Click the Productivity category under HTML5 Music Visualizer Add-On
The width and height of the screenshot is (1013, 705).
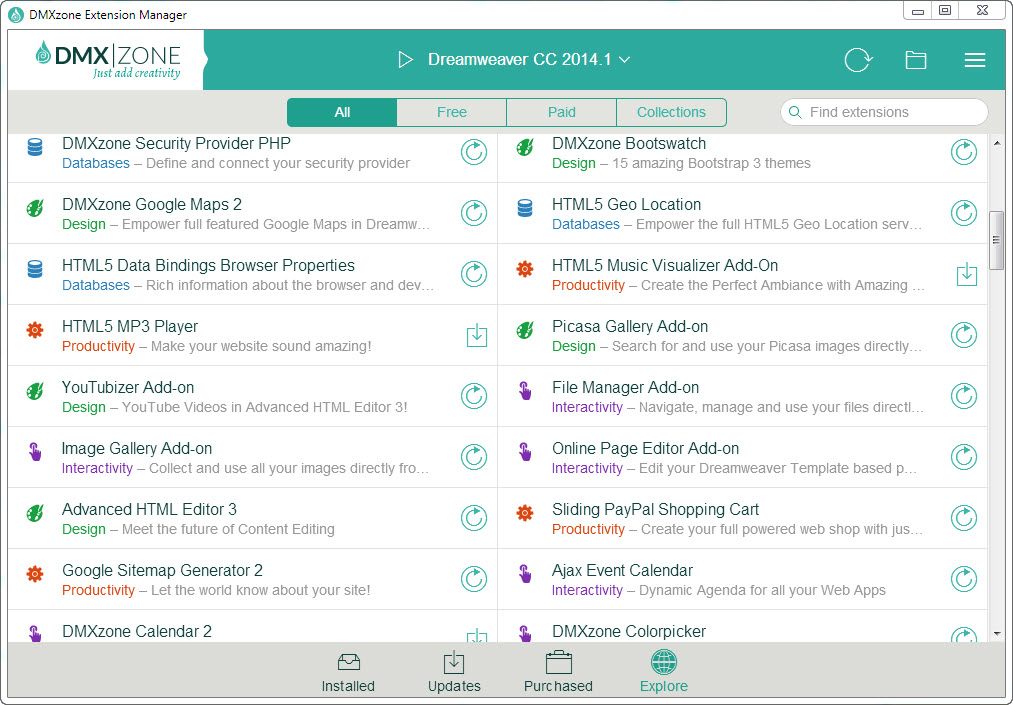[x=588, y=285]
